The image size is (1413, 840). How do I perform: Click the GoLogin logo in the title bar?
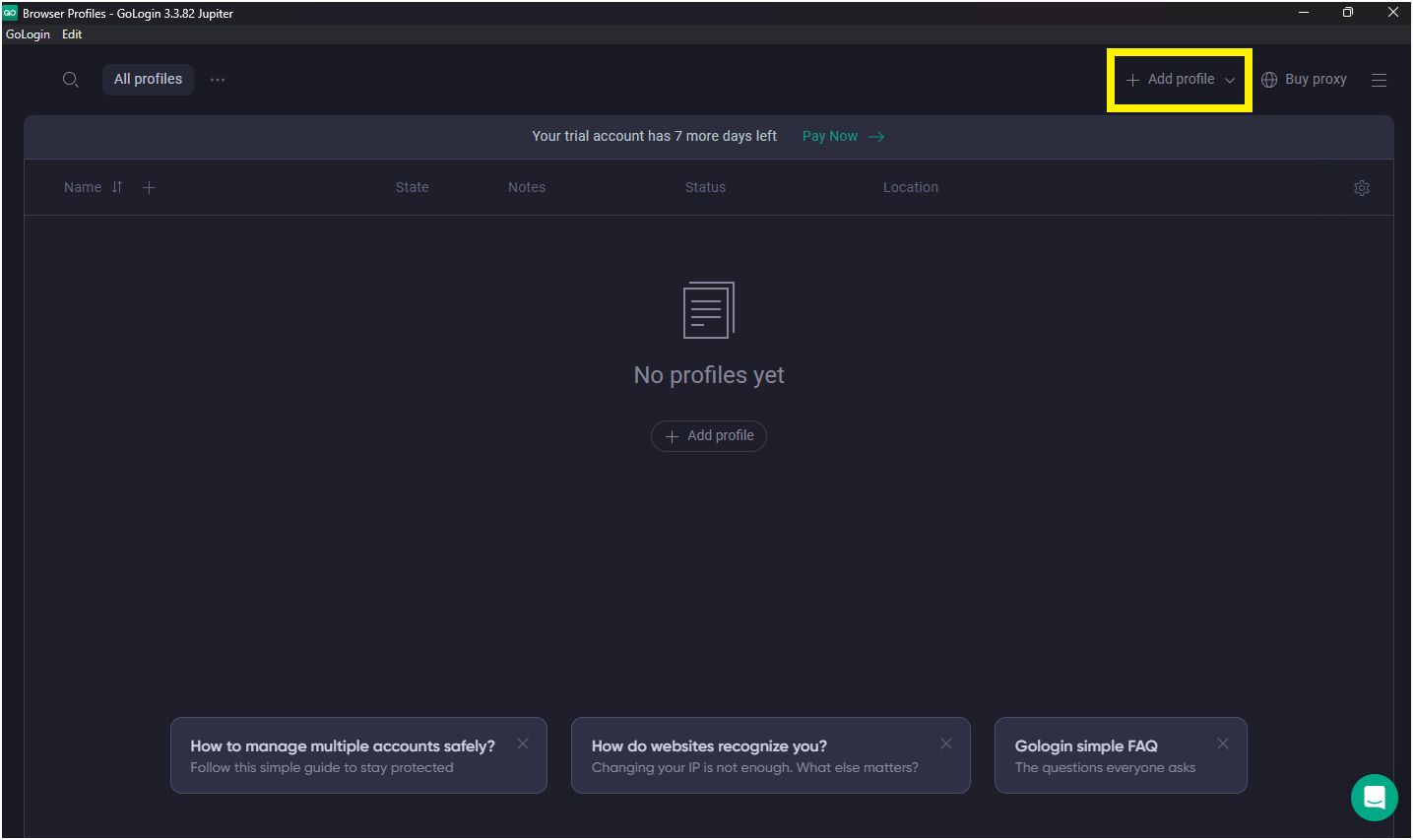(x=11, y=13)
